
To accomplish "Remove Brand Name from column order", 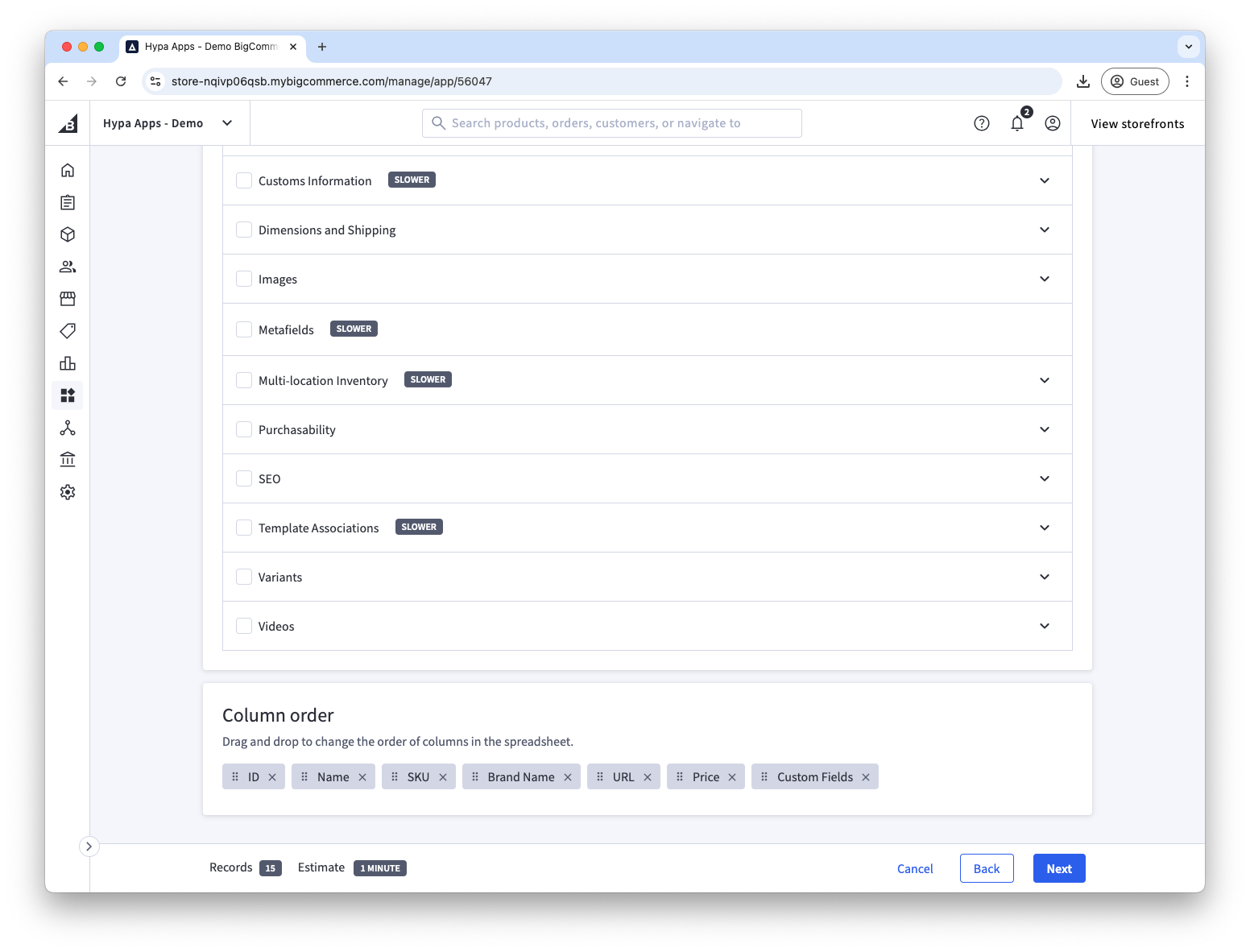I will [x=568, y=776].
